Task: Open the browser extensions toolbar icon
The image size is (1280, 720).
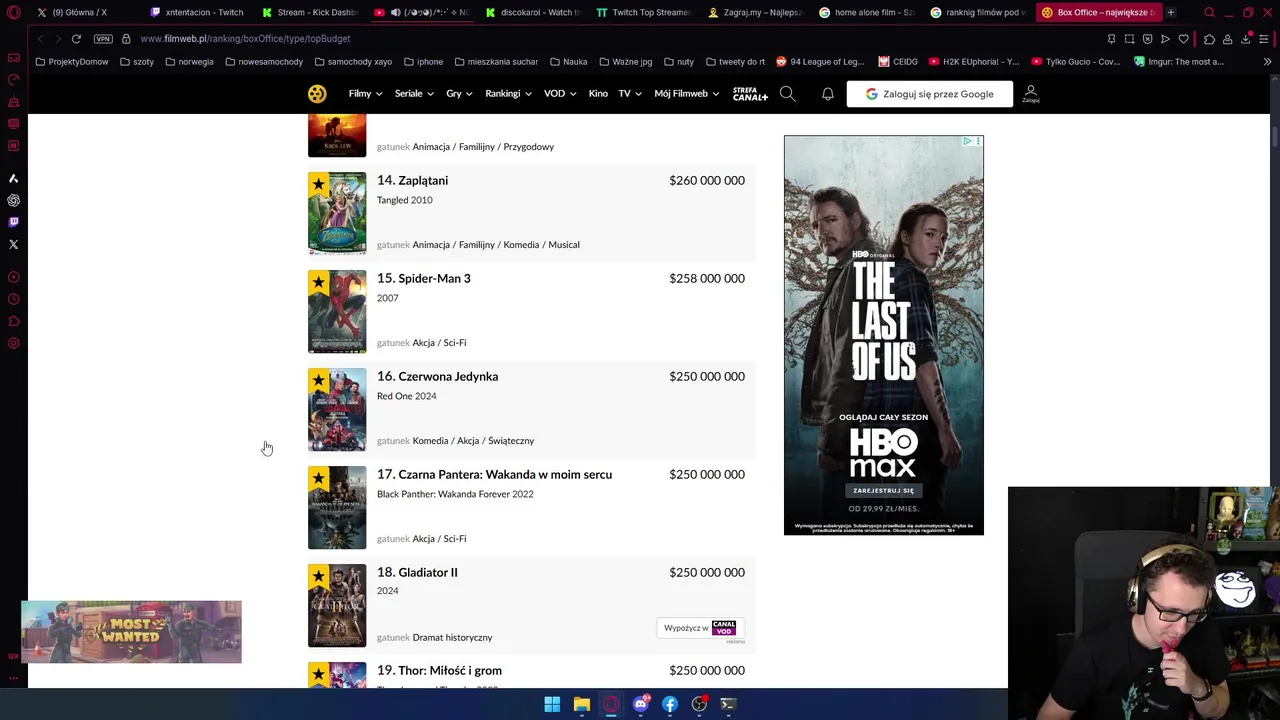Action: 1209,38
